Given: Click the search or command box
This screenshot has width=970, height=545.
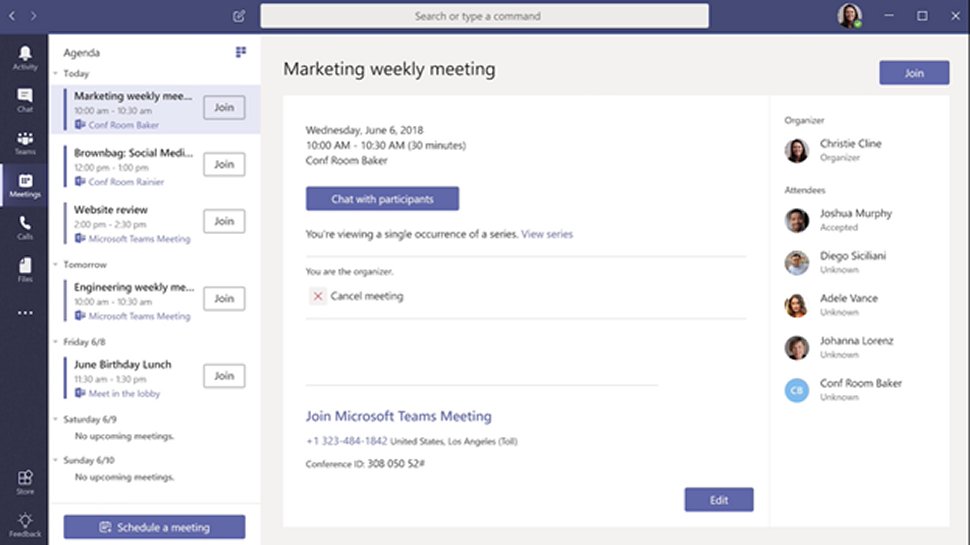Looking at the screenshot, I should pyautogui.click(x=484, y=16).
